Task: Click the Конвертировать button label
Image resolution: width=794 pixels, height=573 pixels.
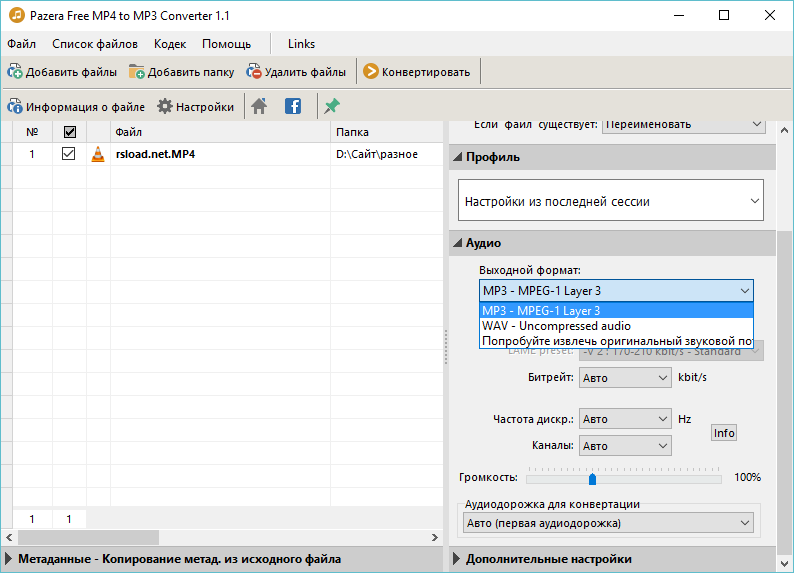Action: click(426, 72)
